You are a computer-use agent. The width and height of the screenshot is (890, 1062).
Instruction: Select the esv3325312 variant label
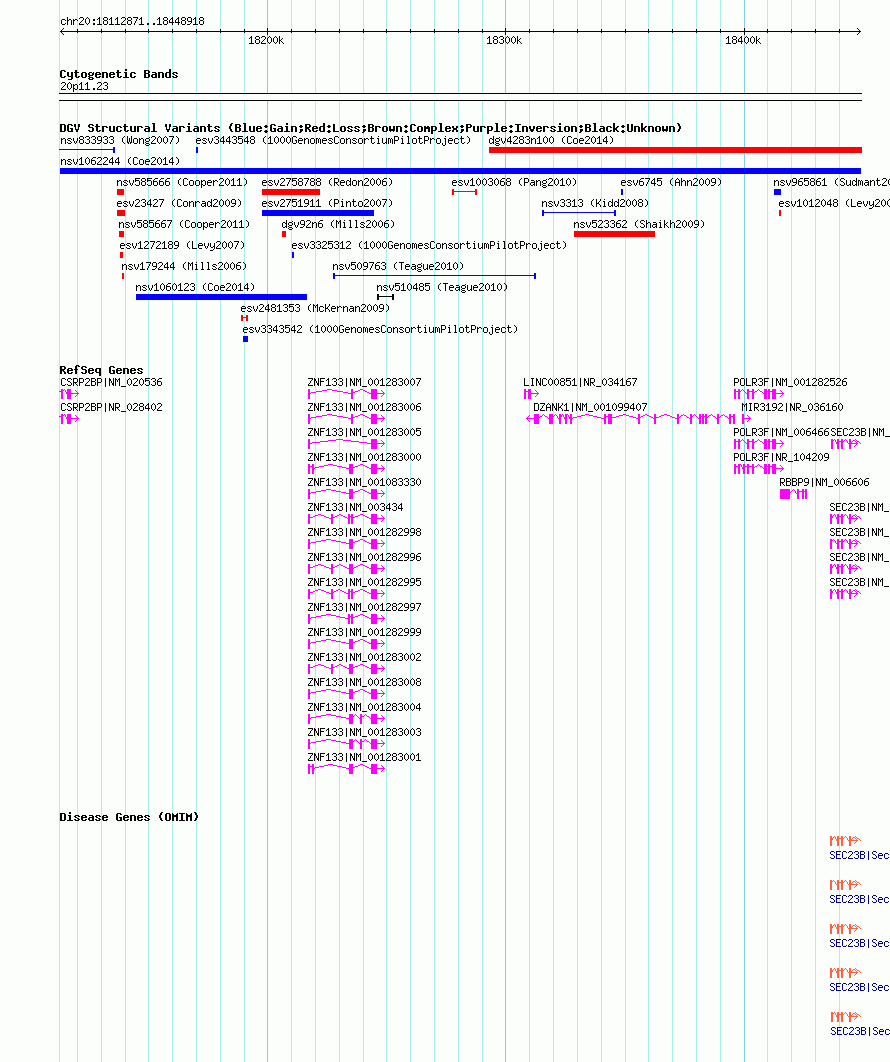pos(429,245)
